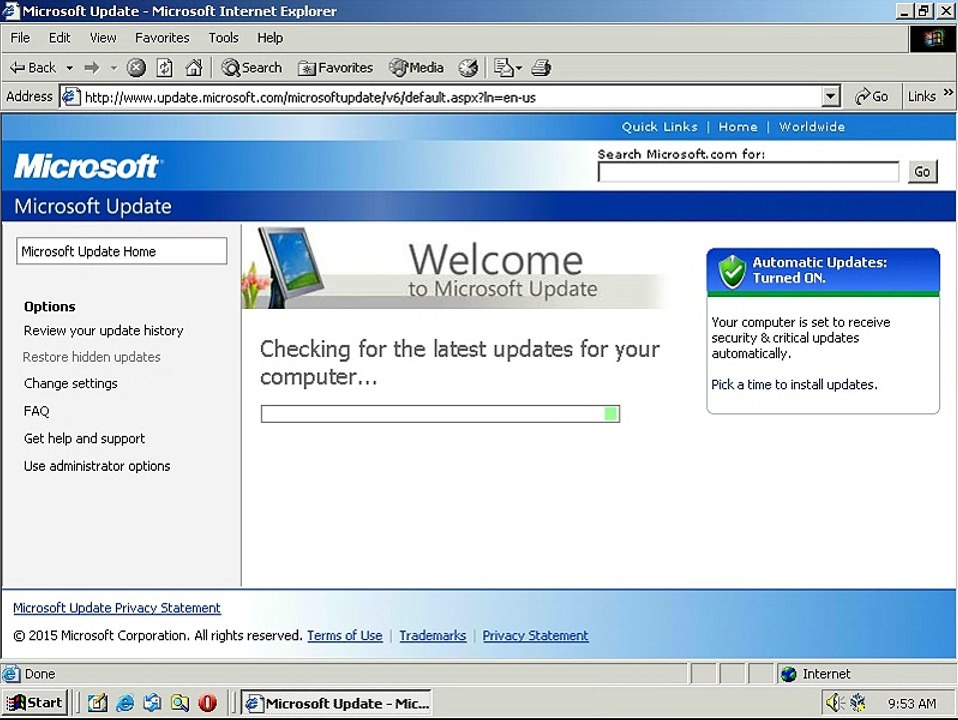Click the page icon in Address bar
Screen dimensions: 958x720
[71, 97]
